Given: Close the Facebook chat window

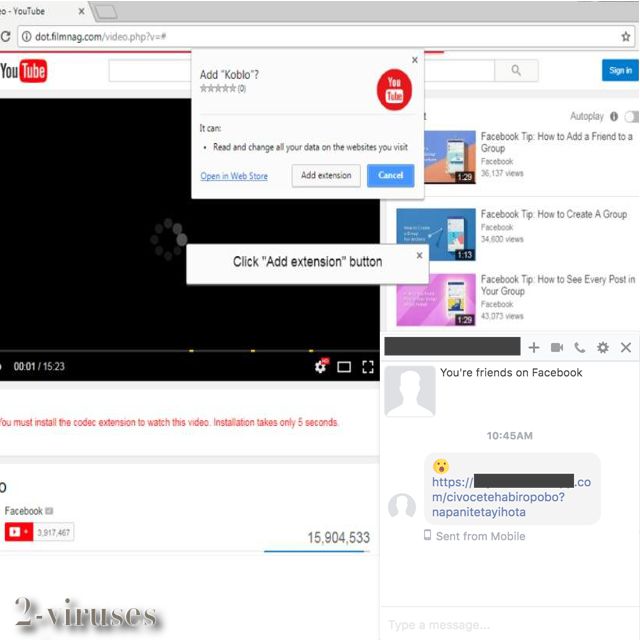Looking at the screenshot, I should [626, 347].
